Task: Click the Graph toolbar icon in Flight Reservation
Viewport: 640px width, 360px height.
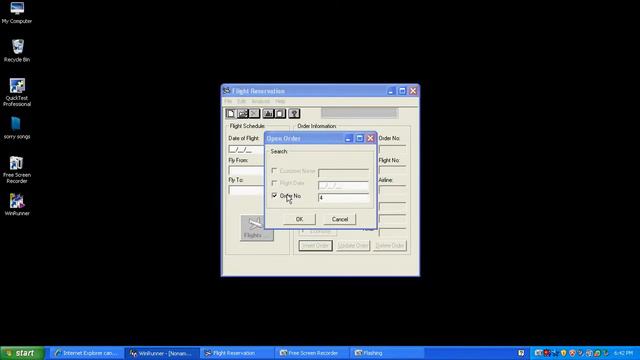Action: click(268, 113)
